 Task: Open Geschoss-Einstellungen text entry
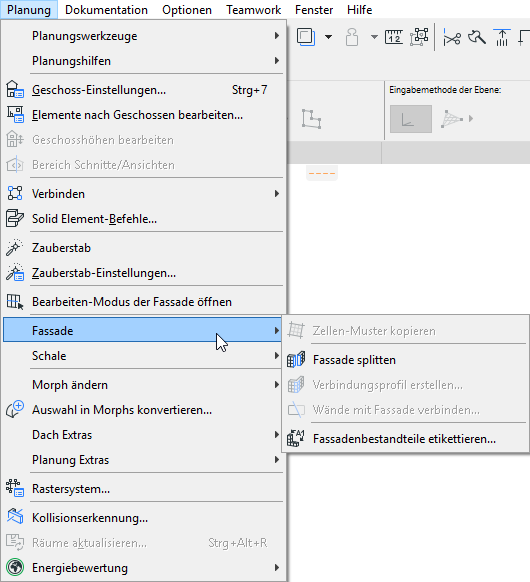click(x=99, y=90)
